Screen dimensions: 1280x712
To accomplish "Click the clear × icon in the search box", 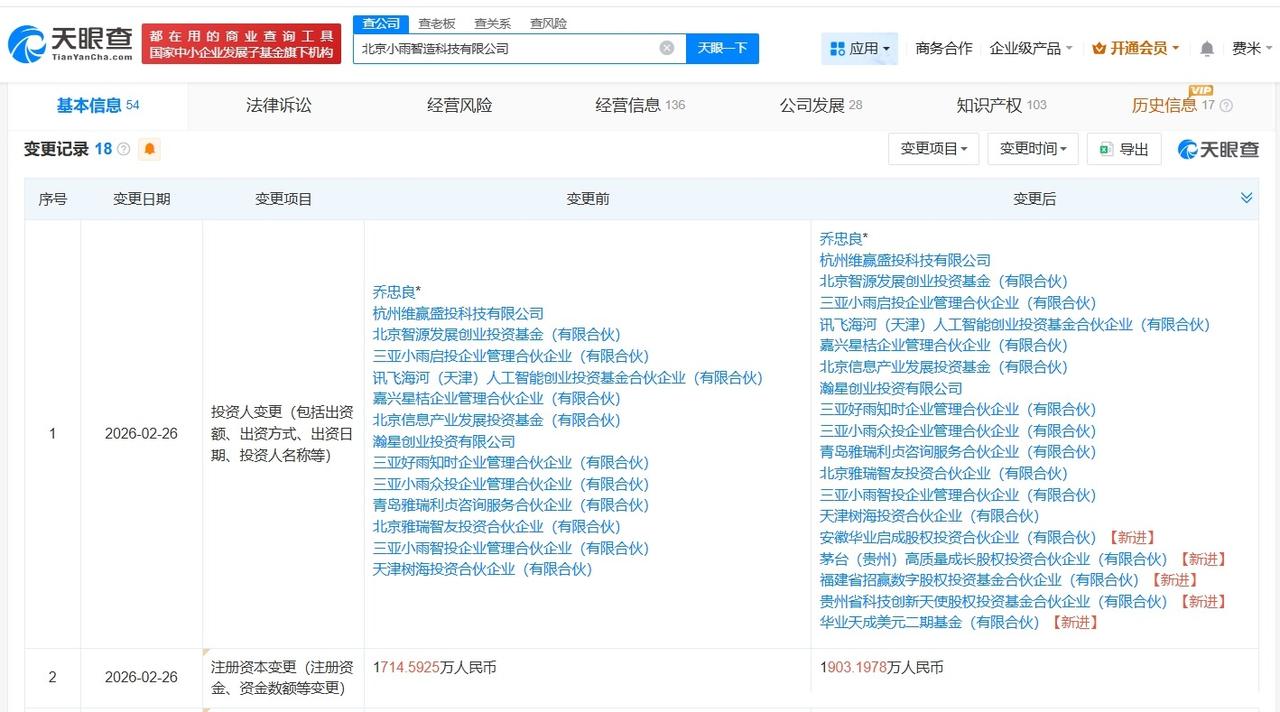I will [x=665, y=47].
